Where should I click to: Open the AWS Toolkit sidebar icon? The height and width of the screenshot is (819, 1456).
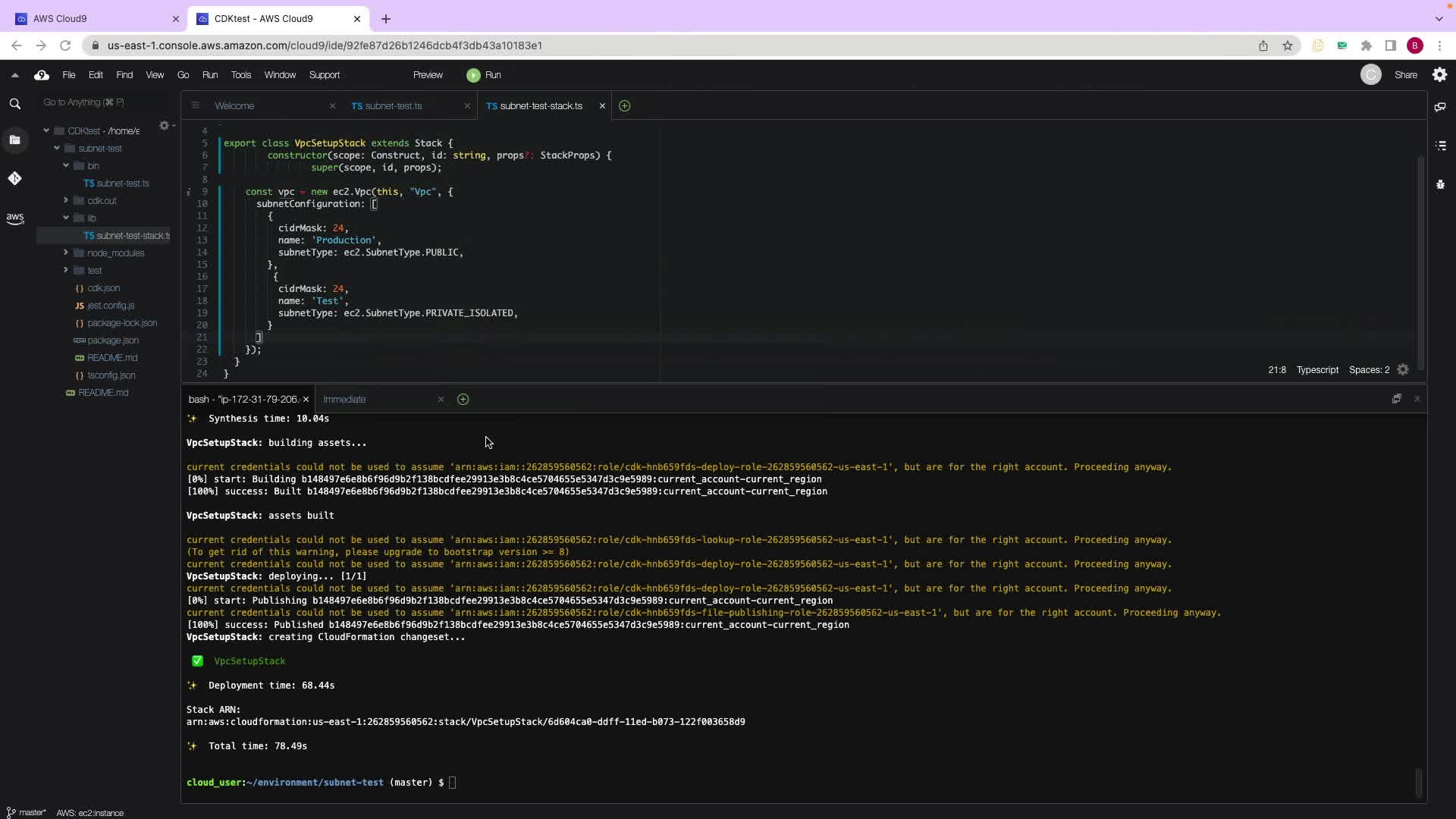click(x=14, y=218)
